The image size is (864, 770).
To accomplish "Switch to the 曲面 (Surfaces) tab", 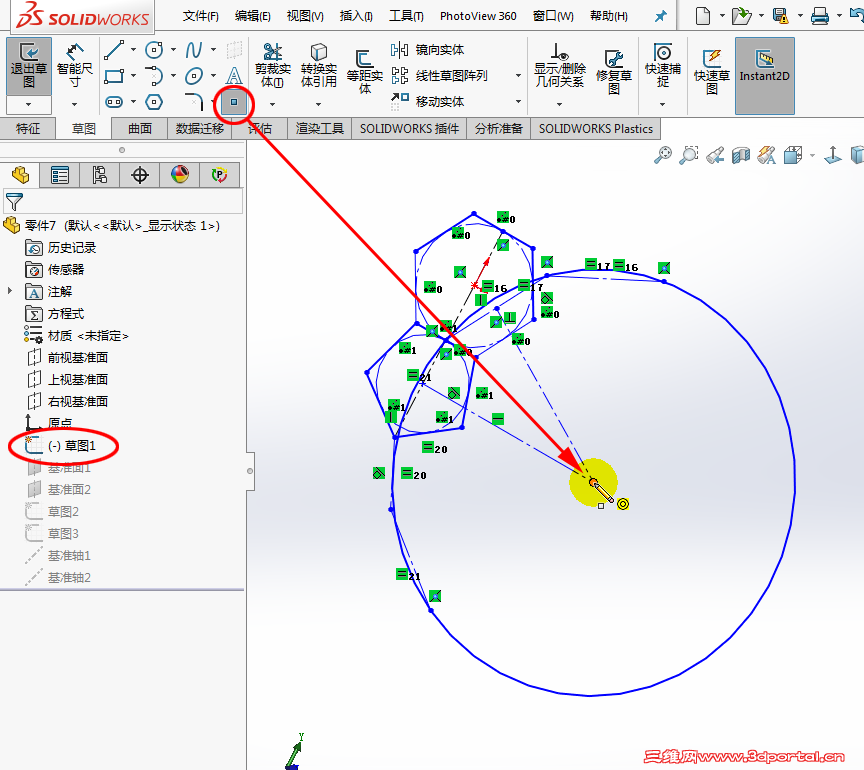I will (139, 128).
